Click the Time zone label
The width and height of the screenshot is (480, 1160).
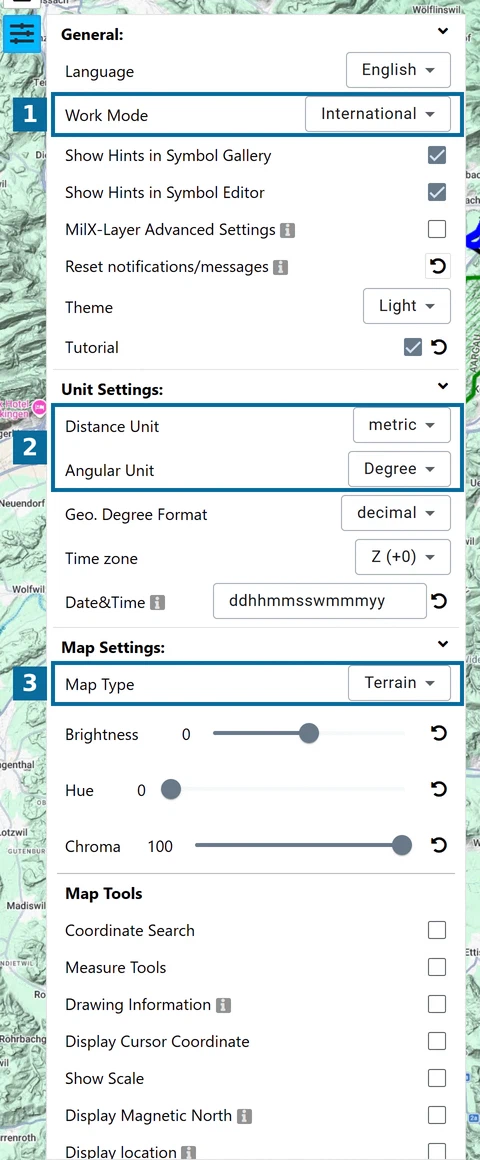101,559
